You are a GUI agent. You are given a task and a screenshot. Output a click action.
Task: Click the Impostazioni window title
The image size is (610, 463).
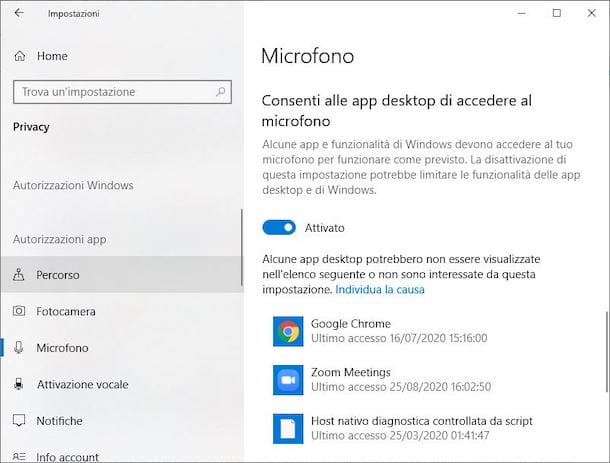click(x=74, y=14)
